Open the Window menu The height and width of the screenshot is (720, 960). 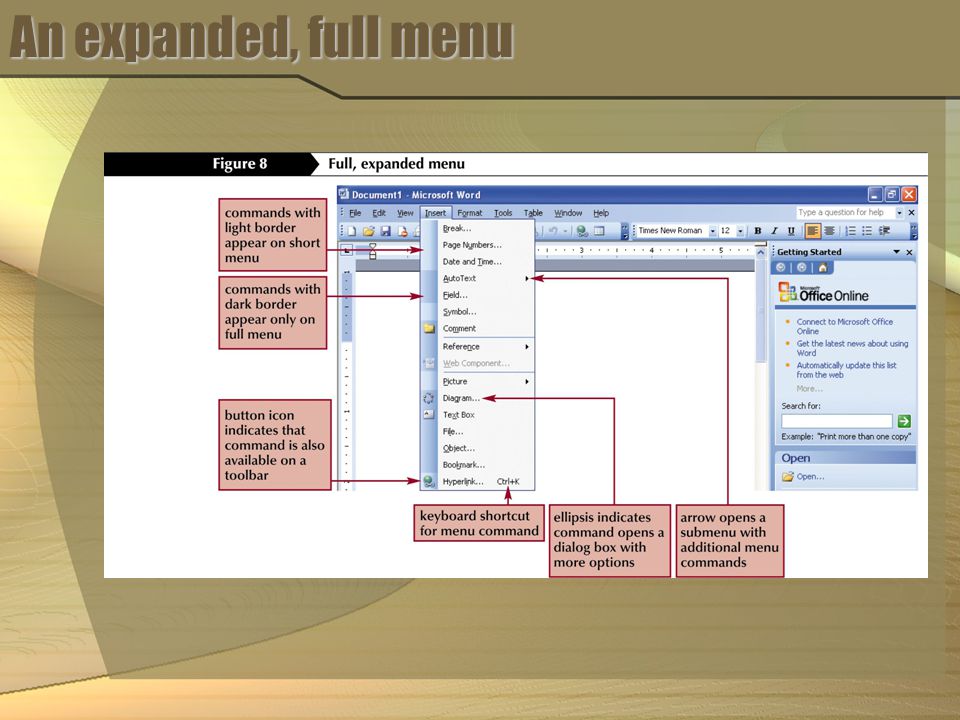(568, 213)
